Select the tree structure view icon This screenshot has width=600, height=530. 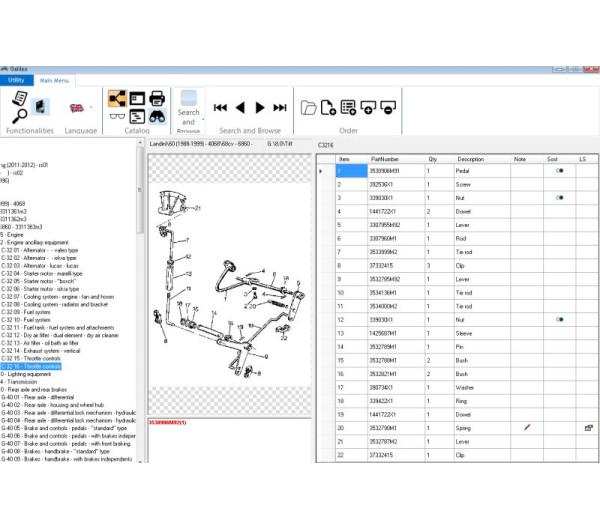click(117, 98)
